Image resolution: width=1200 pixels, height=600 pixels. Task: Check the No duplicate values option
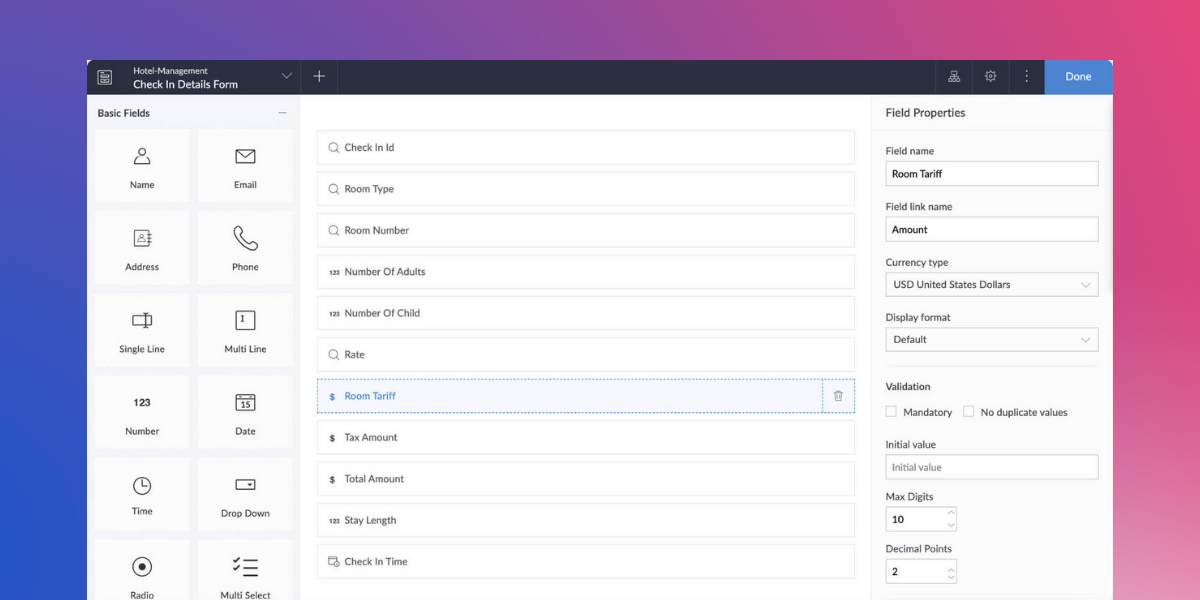point(968,412)
